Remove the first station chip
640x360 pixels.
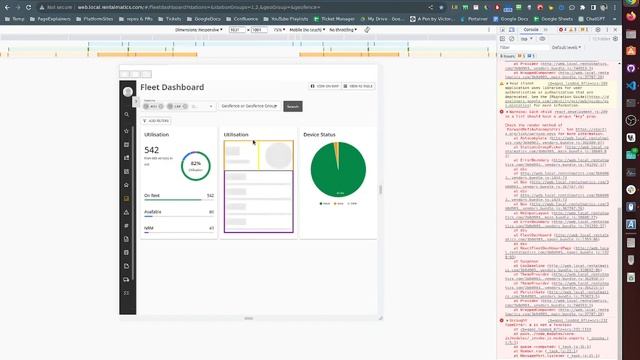point(161,107)
